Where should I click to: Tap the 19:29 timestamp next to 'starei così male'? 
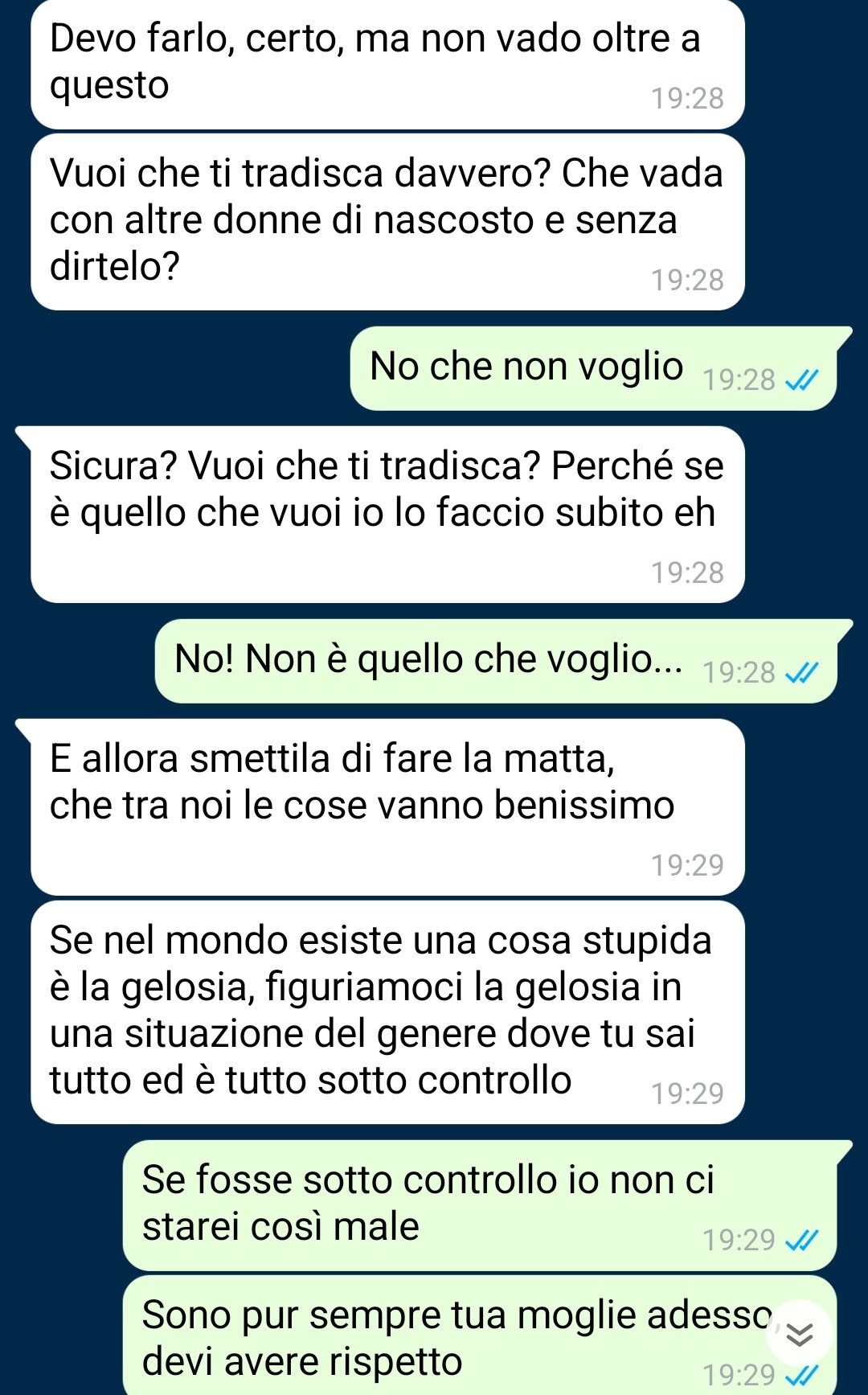pos(739,1240)
